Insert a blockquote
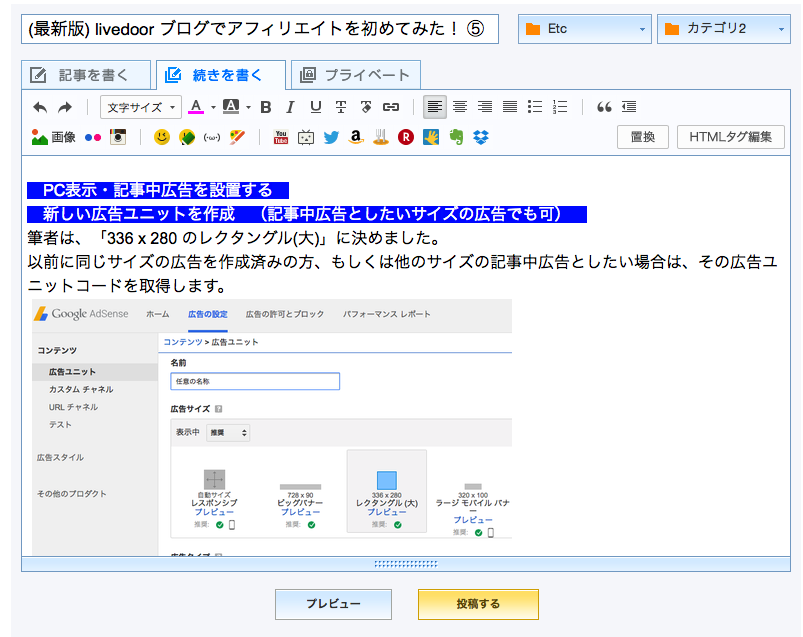 tap(604, 107)
